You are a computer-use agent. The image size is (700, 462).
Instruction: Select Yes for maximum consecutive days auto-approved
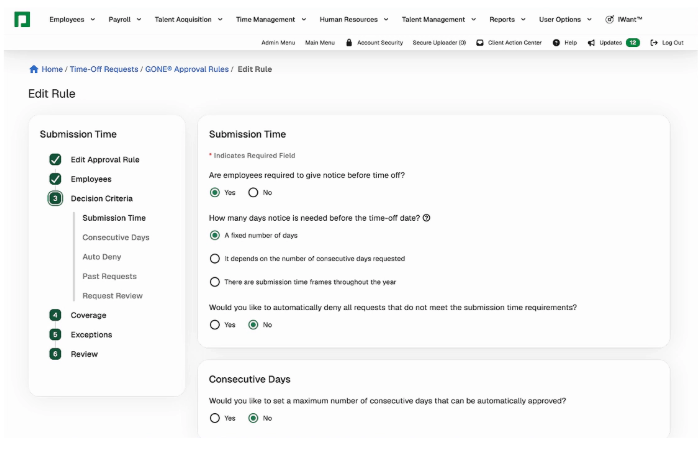[x=215, y=418]
